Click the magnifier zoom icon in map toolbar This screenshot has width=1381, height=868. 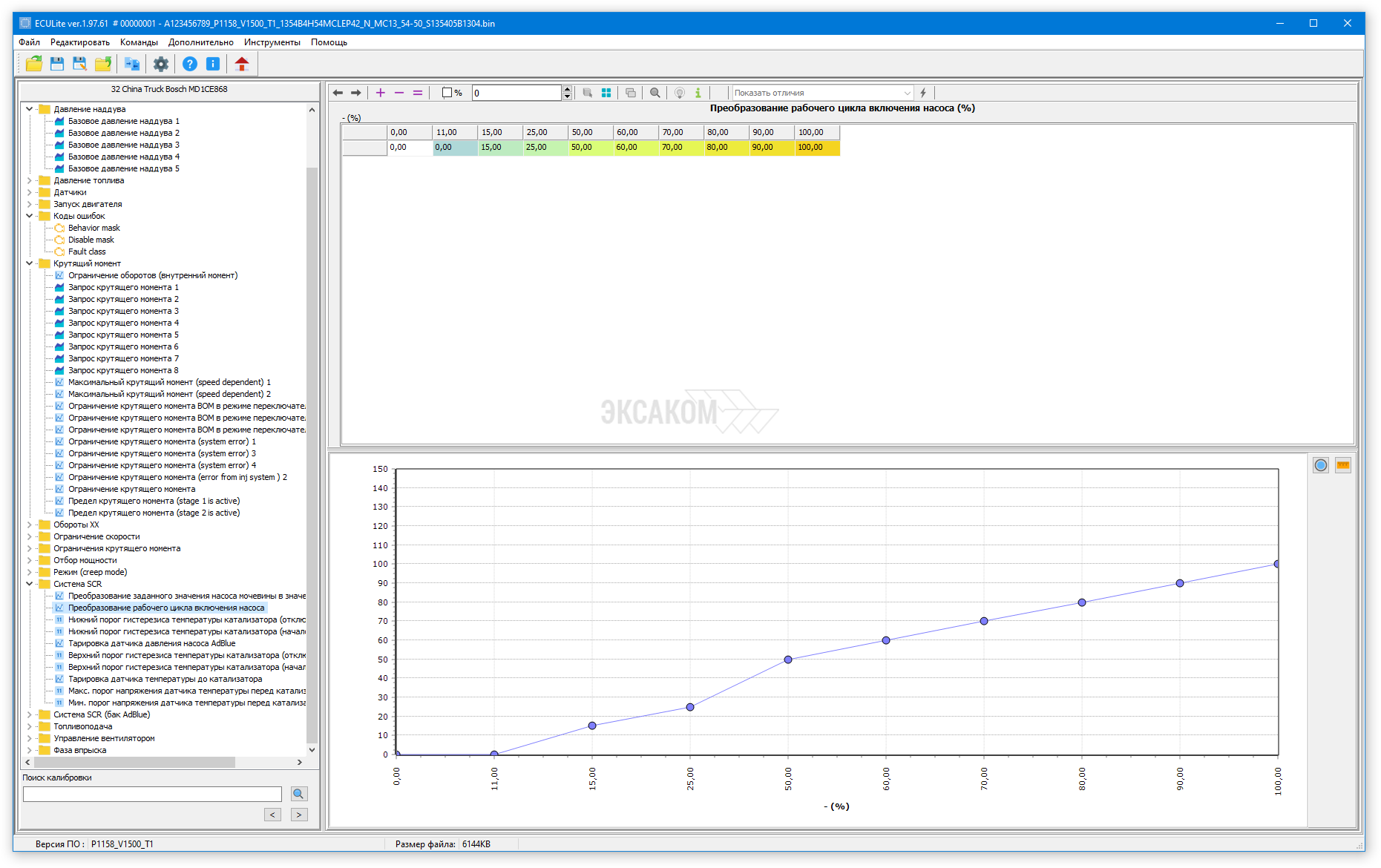click(x=655, y=93)
